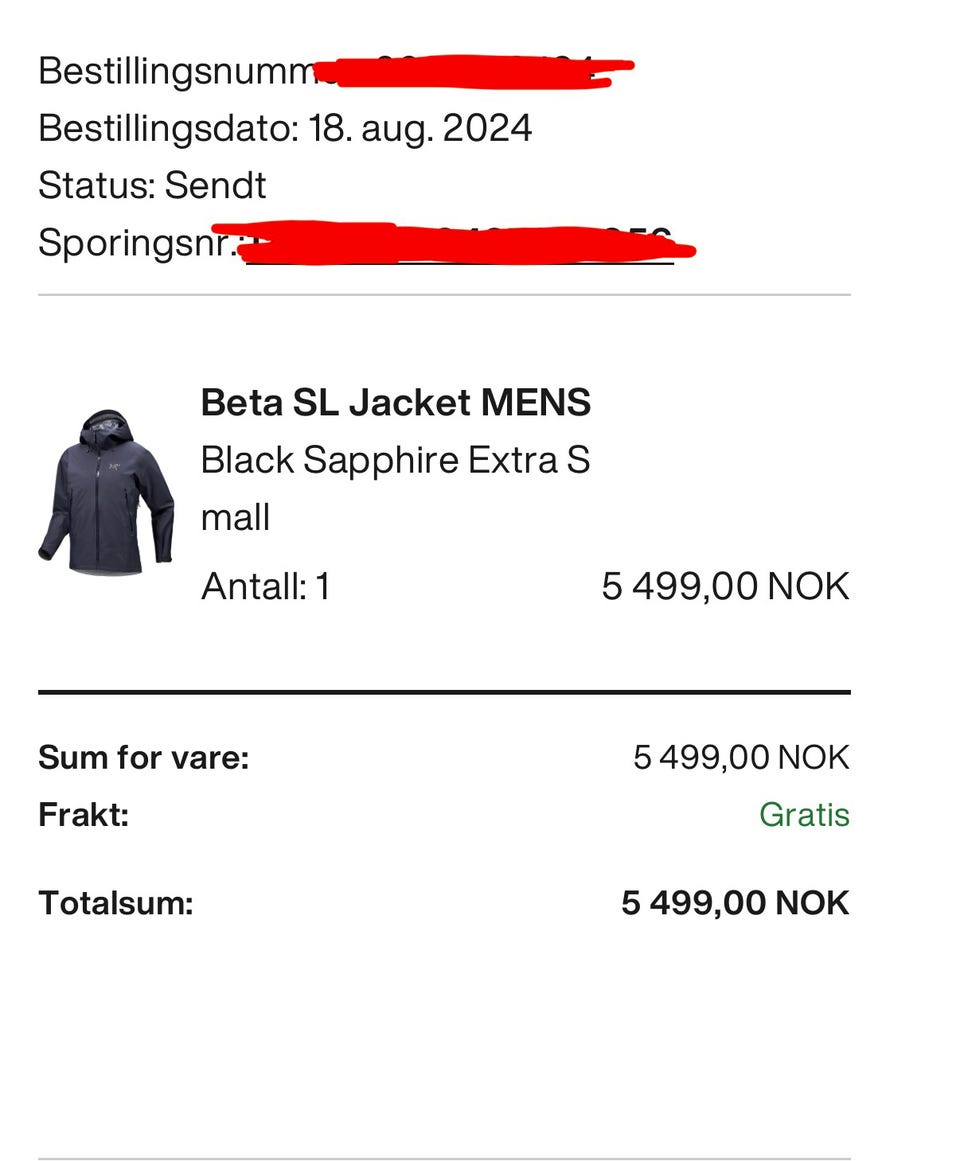Click the Beta SL Jacket product thumbnail
960x1161 pixels.
(x=106, y=492)
